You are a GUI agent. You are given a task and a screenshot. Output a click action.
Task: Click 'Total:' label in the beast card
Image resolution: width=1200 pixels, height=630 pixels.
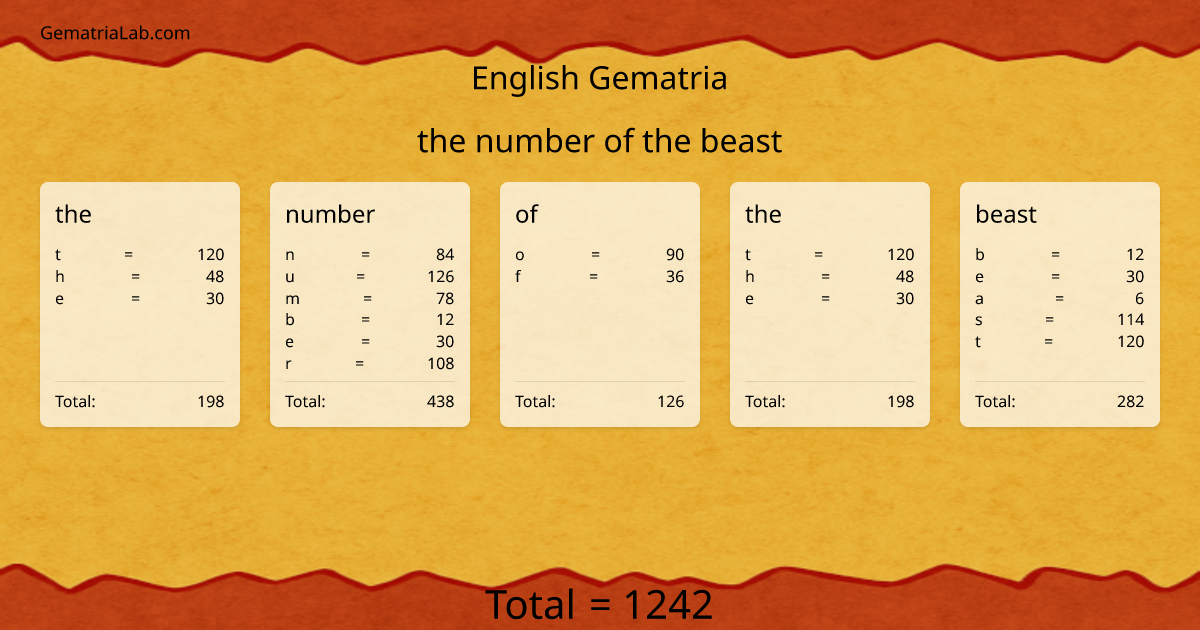[995, 402]
